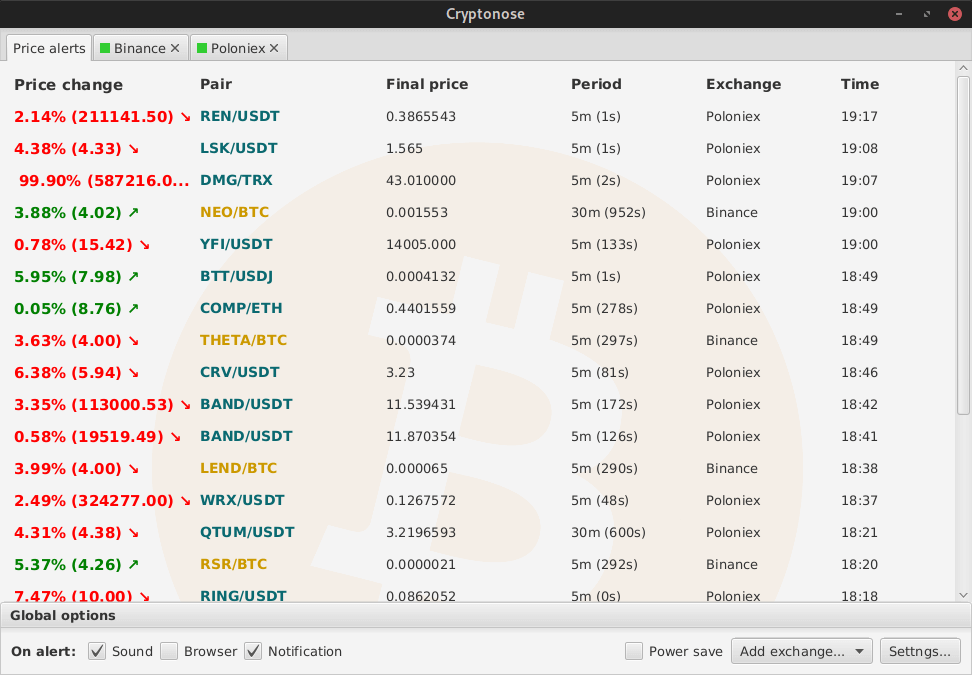972x675 pixels.
Task: Open the BAND/USDT pair at 18:41
Action: tap(246, 436)
